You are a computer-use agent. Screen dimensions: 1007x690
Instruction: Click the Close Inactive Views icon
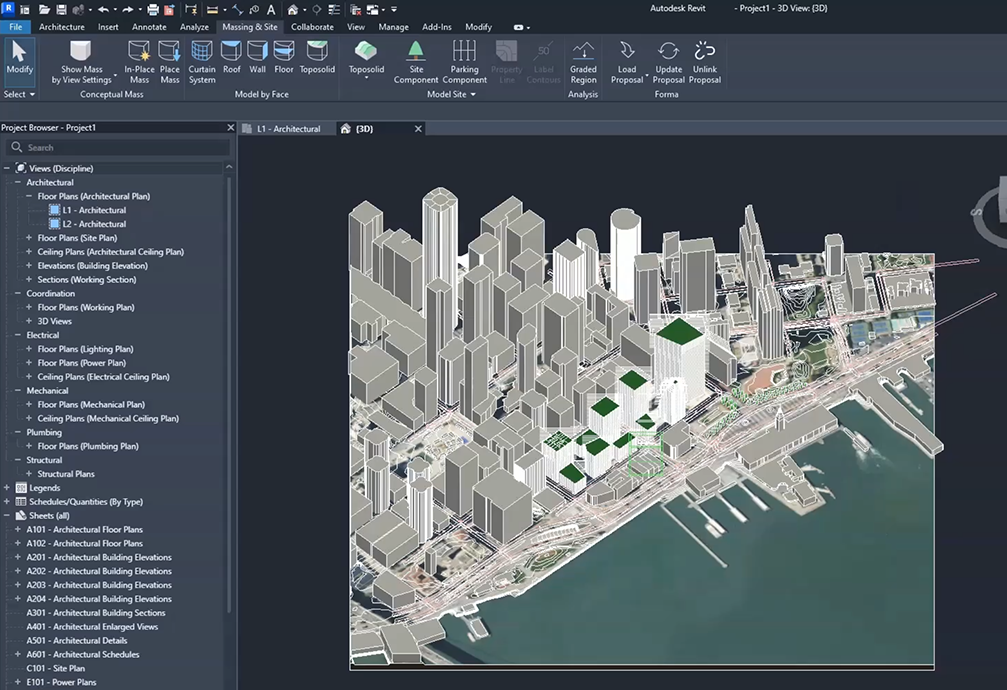(x=355, y=10)
